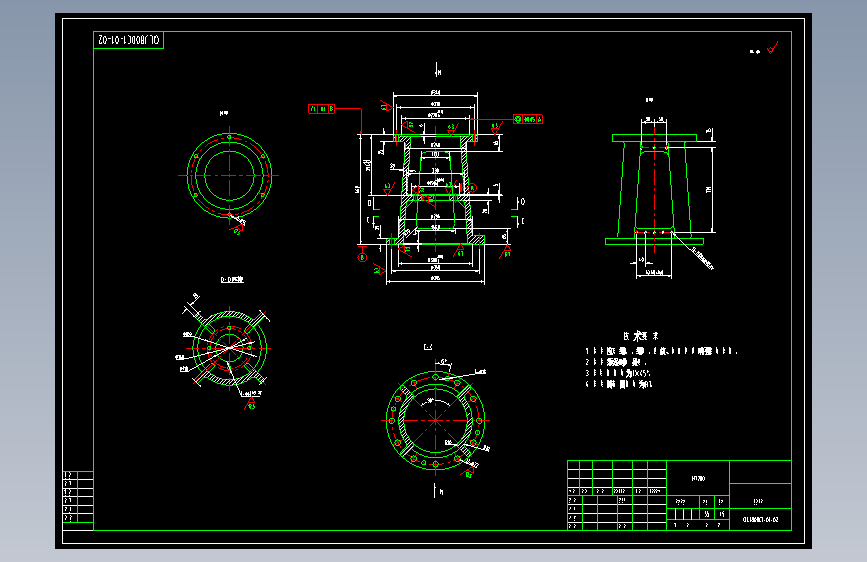Screen dimensions: 867x562
Task: Click the technical requirements notes heading
Action: pos(640,336)
